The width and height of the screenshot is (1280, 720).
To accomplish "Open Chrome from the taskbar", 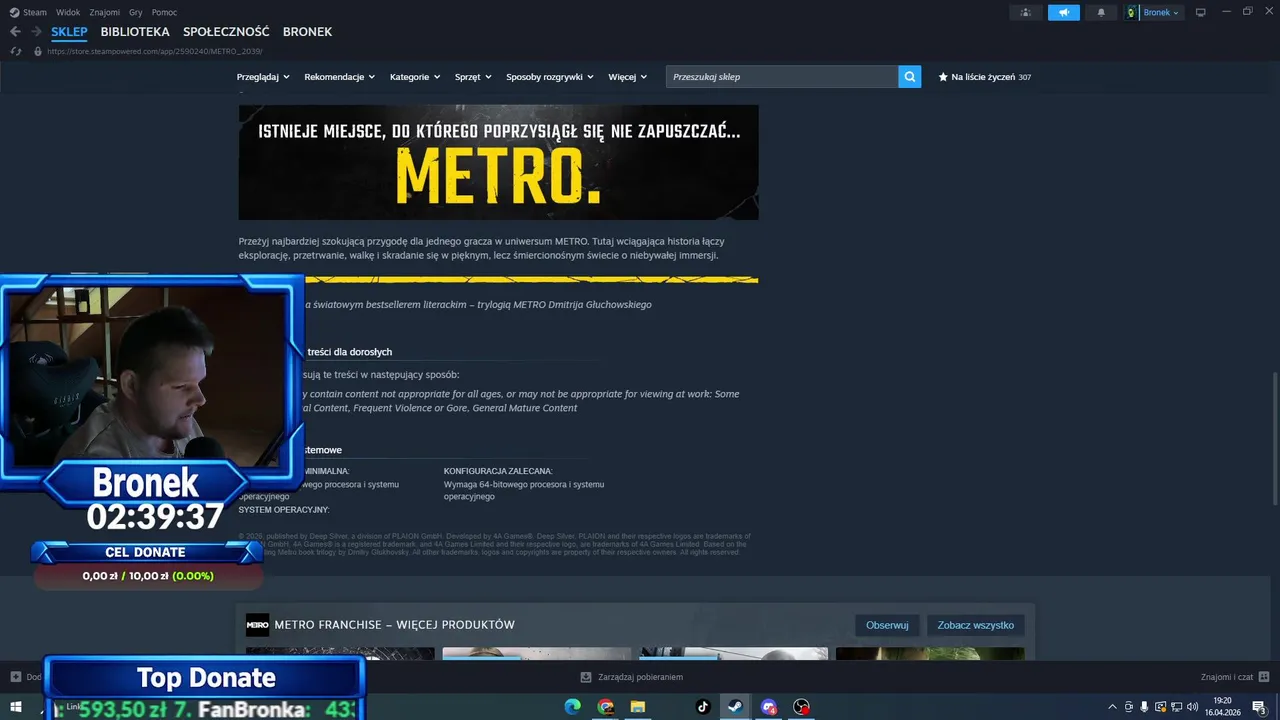I will 606,707.
